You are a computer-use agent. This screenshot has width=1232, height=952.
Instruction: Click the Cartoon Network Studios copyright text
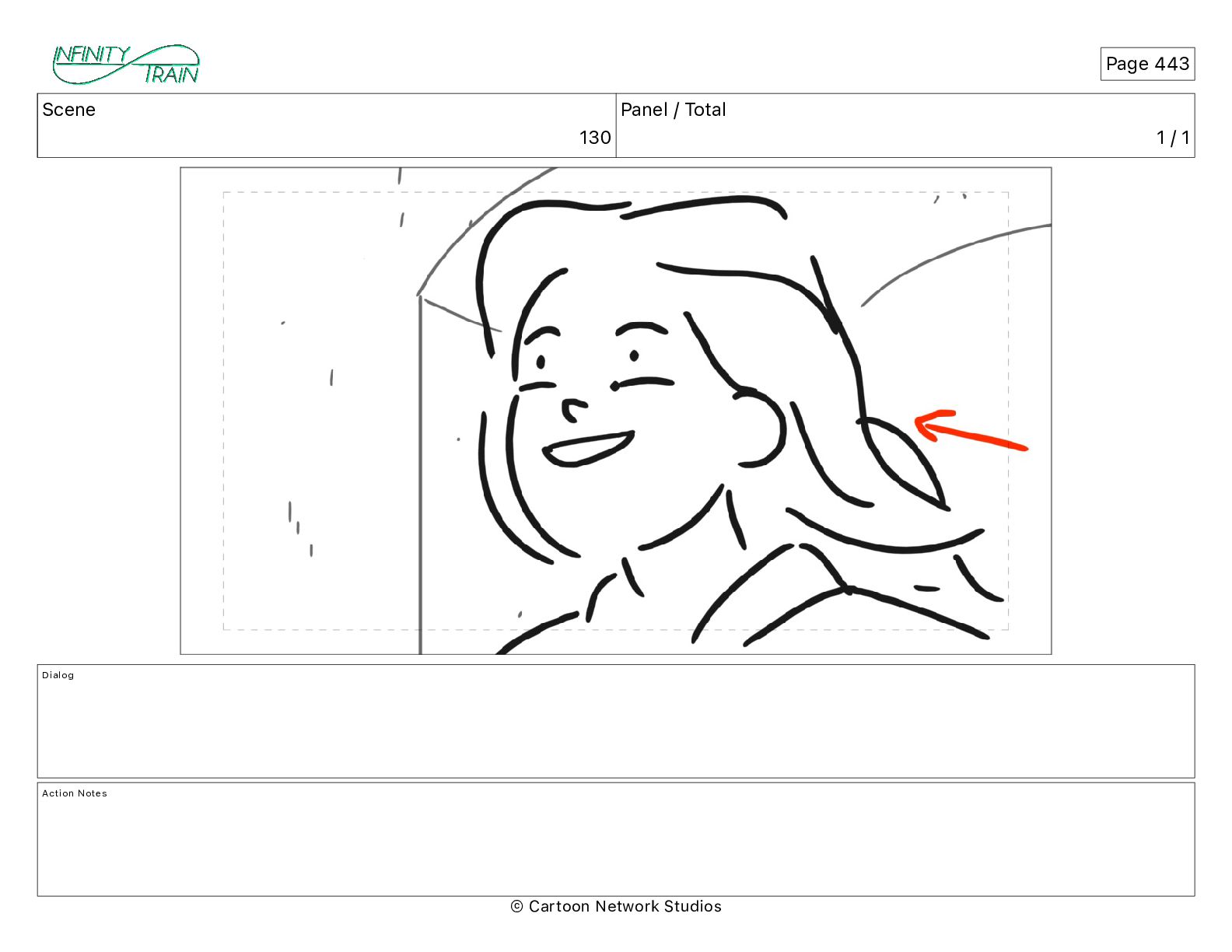pos(616,906)
